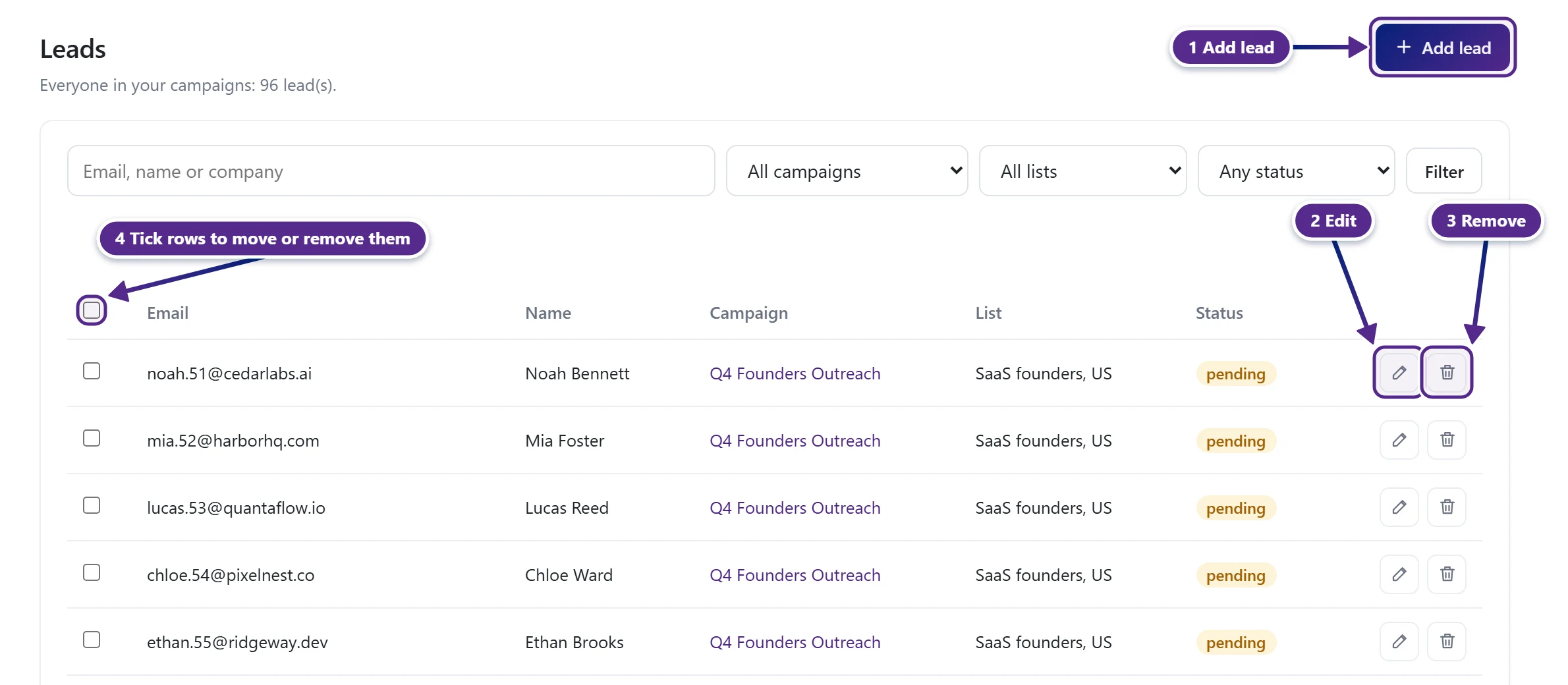Visit Chloe Ward's Q4 Founders Outreach campaign
1568x685 pixels.
(x=795, y=575)
